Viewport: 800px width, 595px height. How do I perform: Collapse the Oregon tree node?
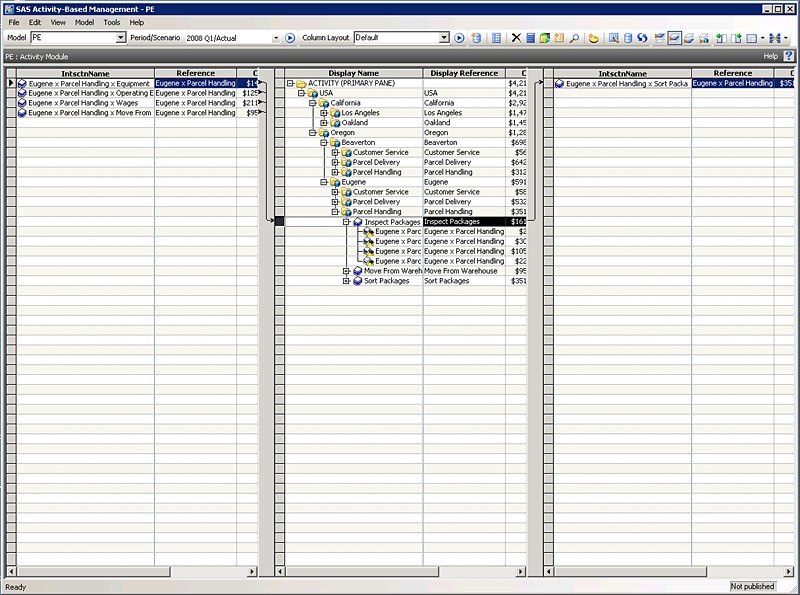313,133
